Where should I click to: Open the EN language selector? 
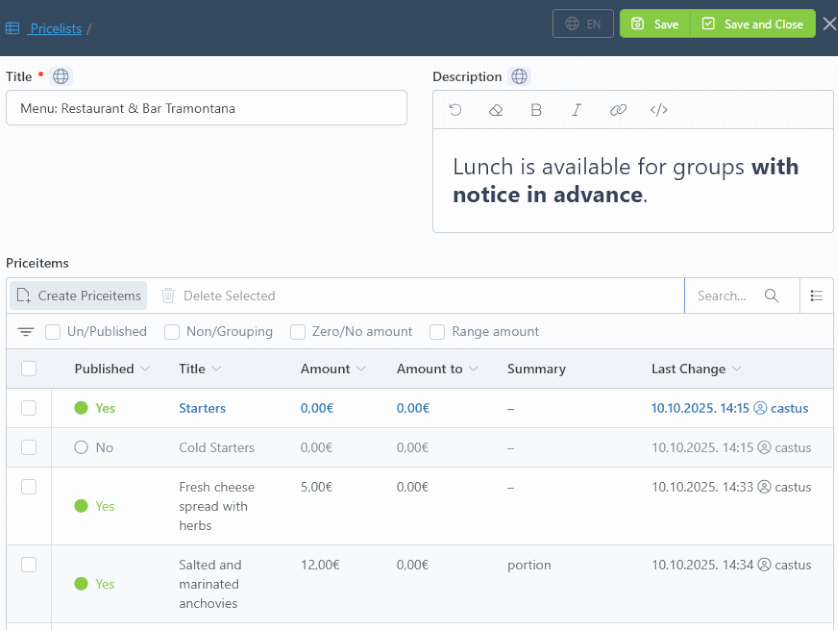point(583,24)
